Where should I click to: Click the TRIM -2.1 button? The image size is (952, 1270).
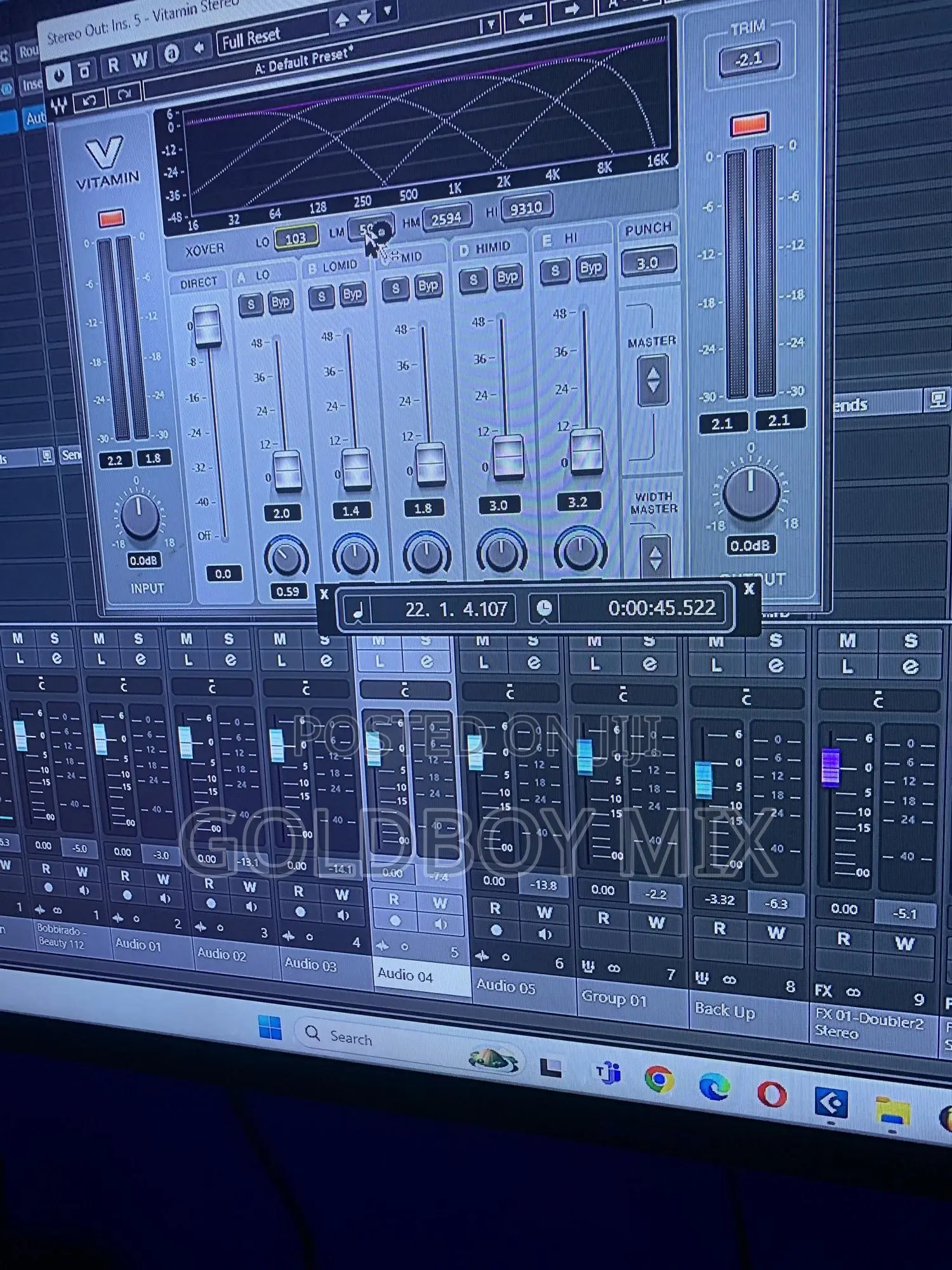pos(749,59)
